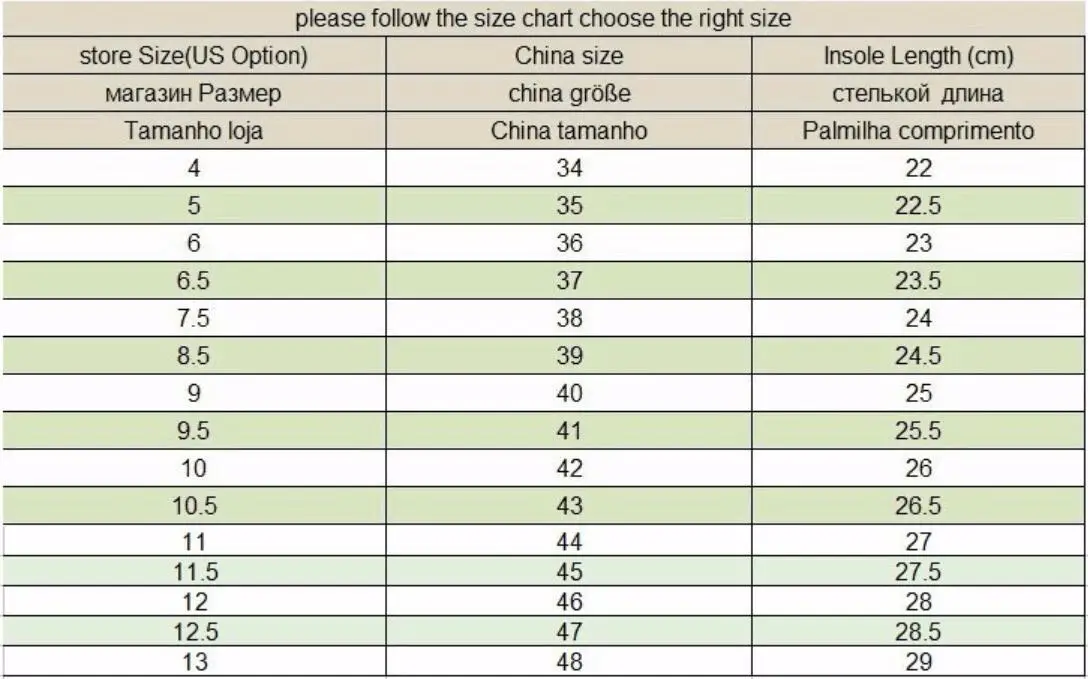
Task: Select China size 38 cell
Action: [x=568, y=318]
